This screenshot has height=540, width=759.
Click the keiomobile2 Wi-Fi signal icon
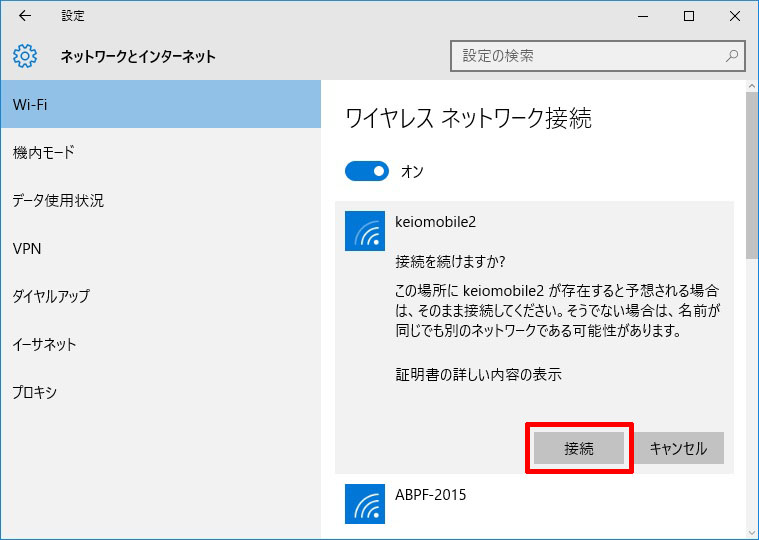[365, 231]
